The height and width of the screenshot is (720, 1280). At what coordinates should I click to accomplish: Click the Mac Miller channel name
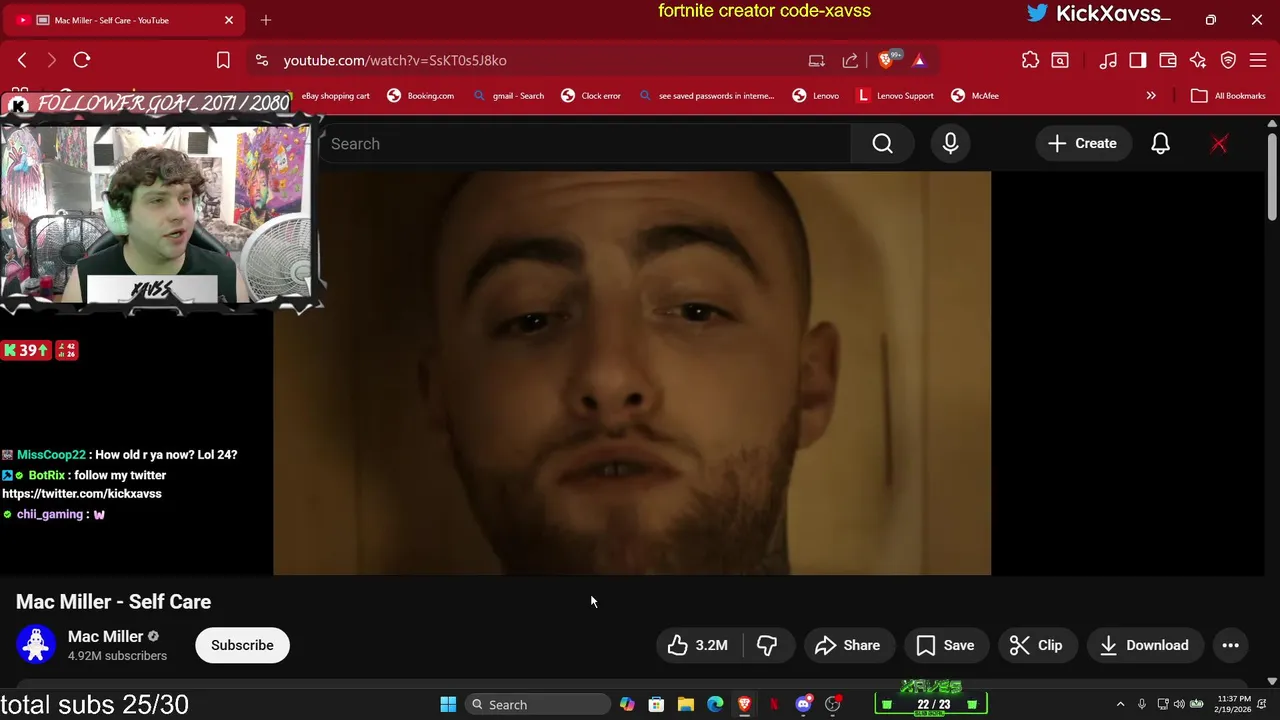105,636
